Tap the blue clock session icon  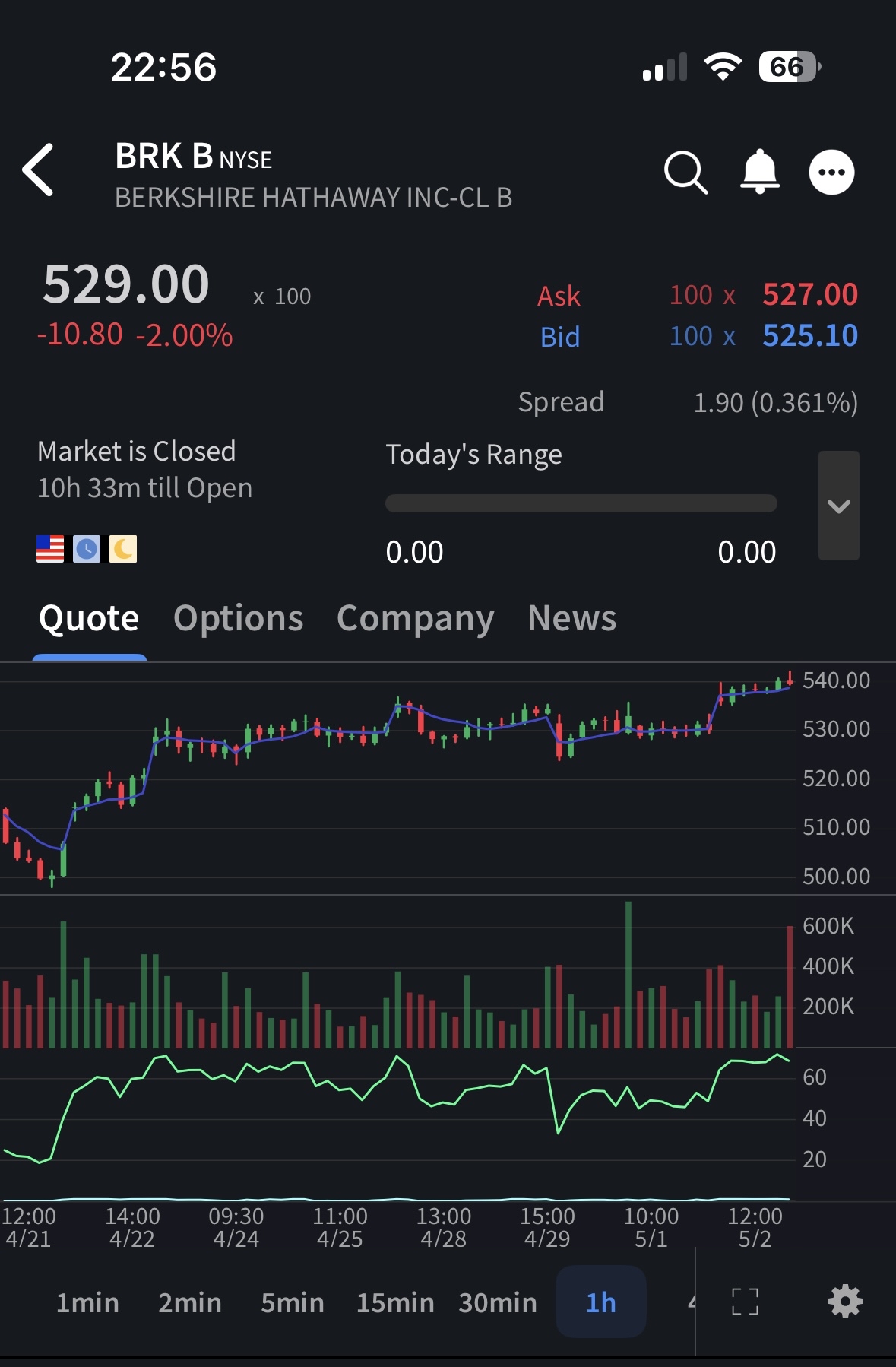pos(87,549)
